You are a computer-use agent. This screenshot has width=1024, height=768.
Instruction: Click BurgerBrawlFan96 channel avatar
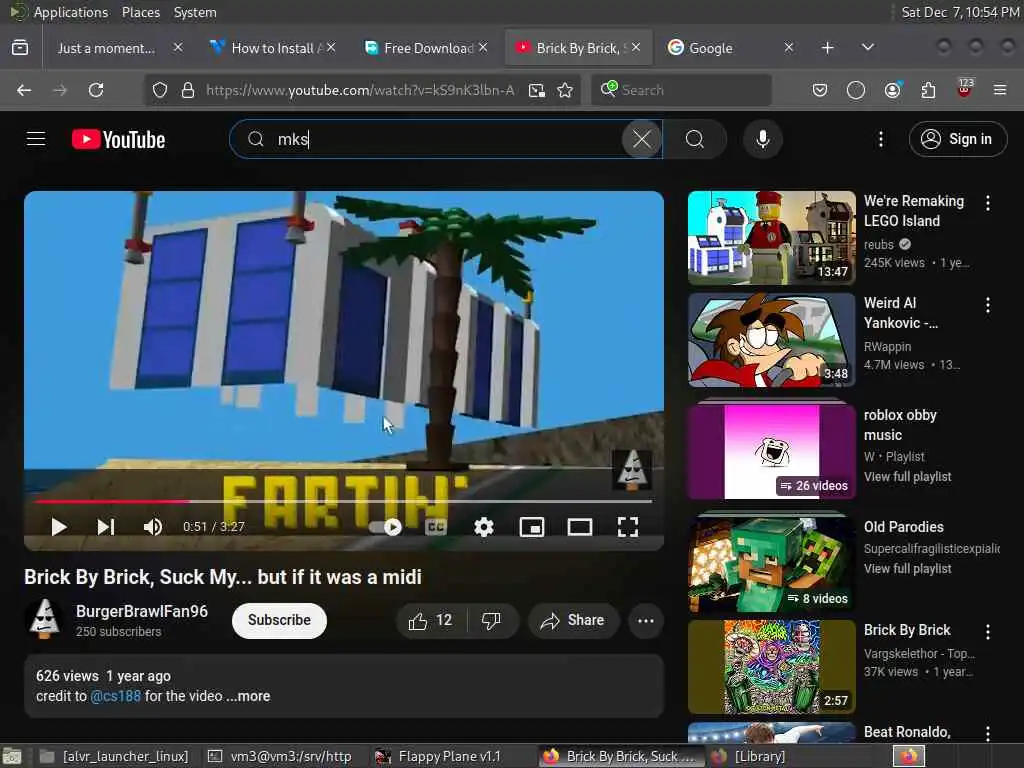[44, 619]
